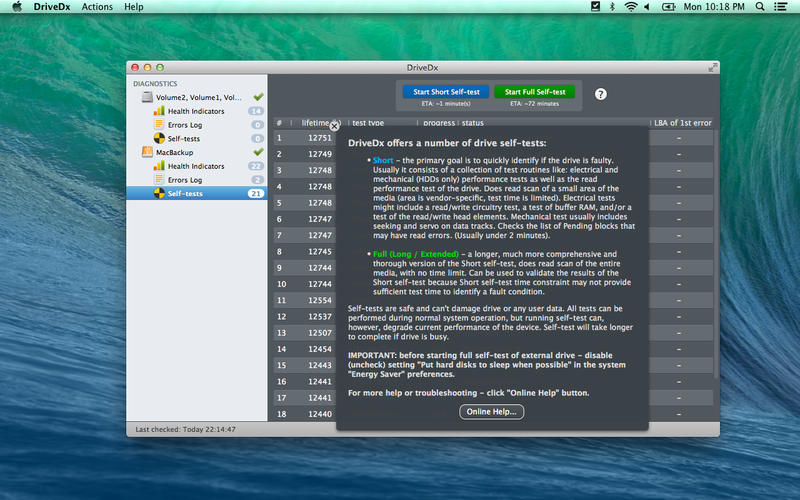Click the crash-test icon of Volume2 Self-tests
This screenshot has width=800, height=500.
pos(159,138)
